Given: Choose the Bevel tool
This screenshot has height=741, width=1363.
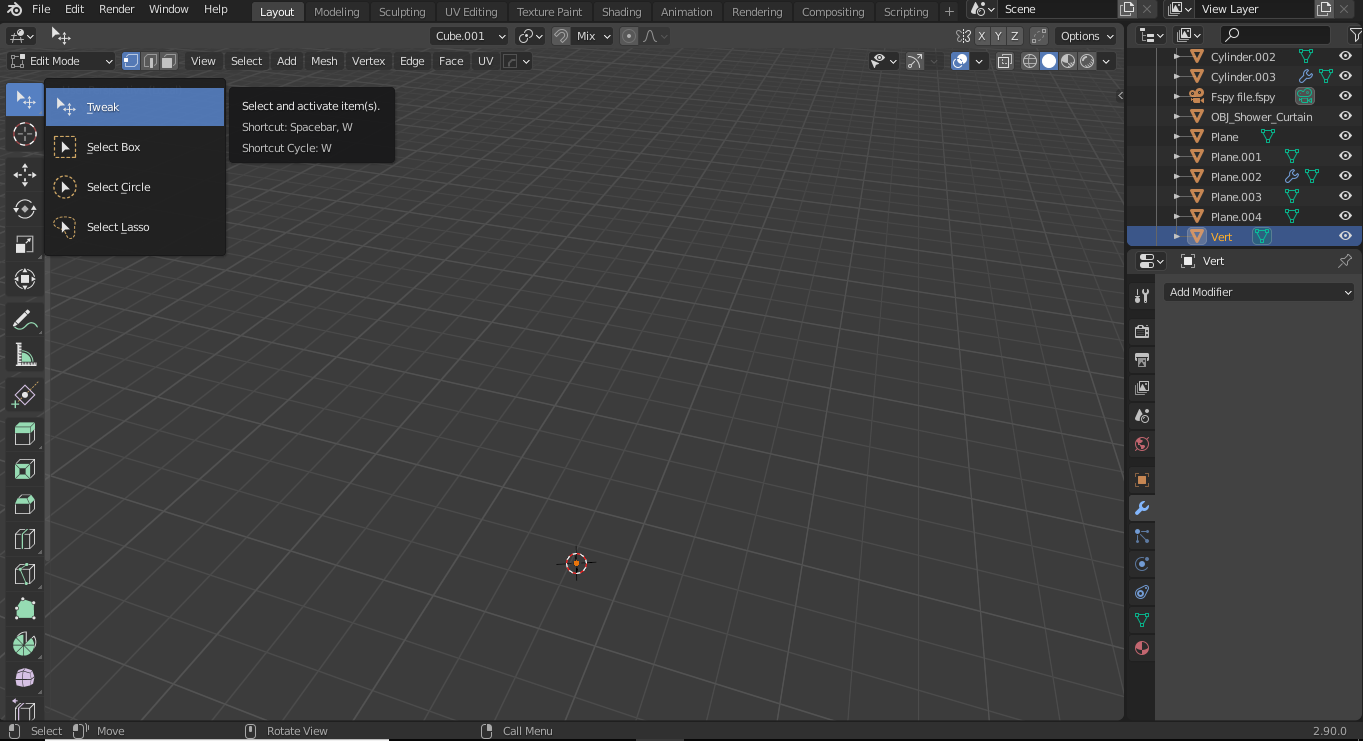Looking at the screenshot, I should (x=25, y=504).
